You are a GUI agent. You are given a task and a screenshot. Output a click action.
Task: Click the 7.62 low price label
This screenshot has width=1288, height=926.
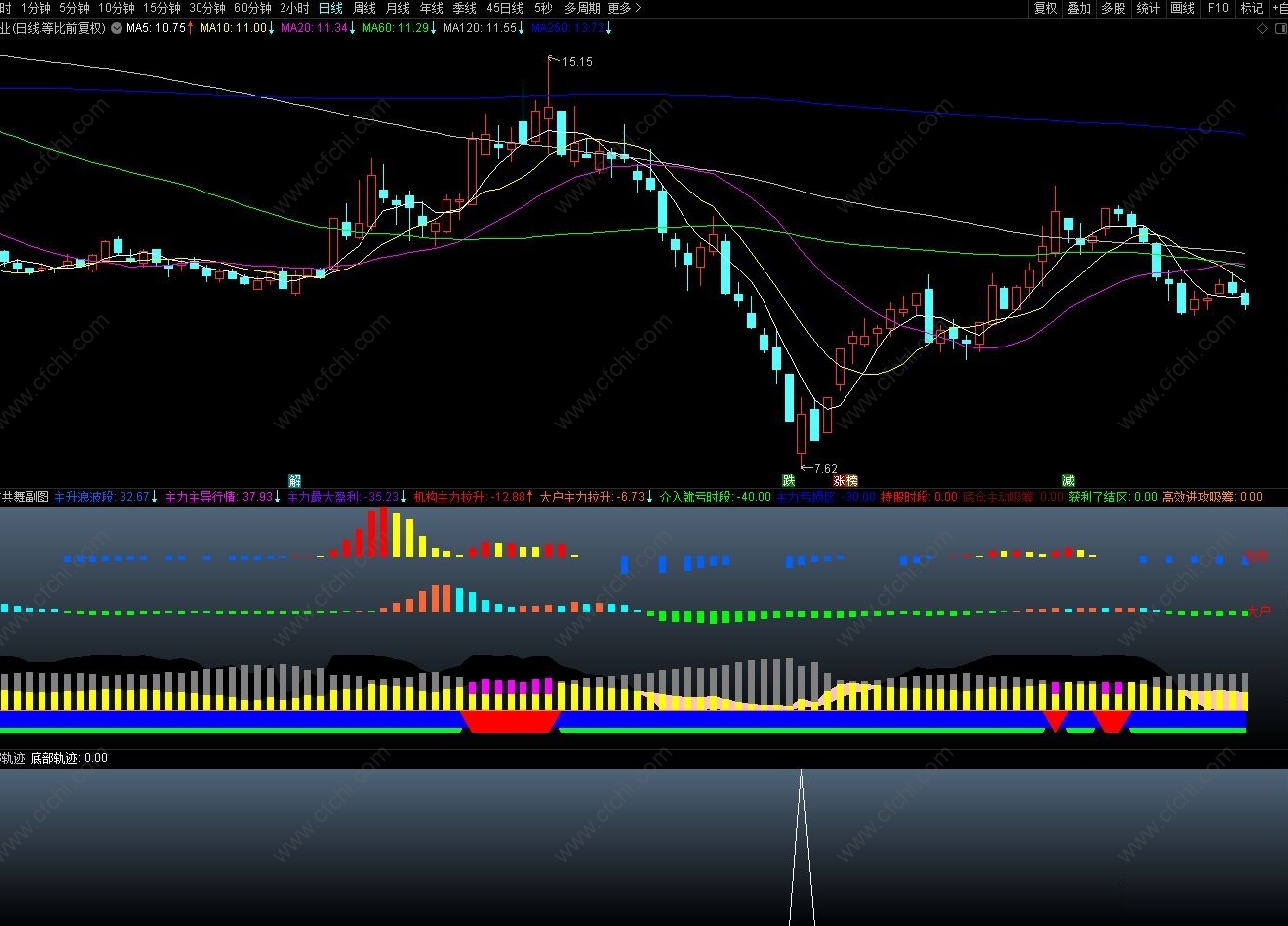(825, 468)
